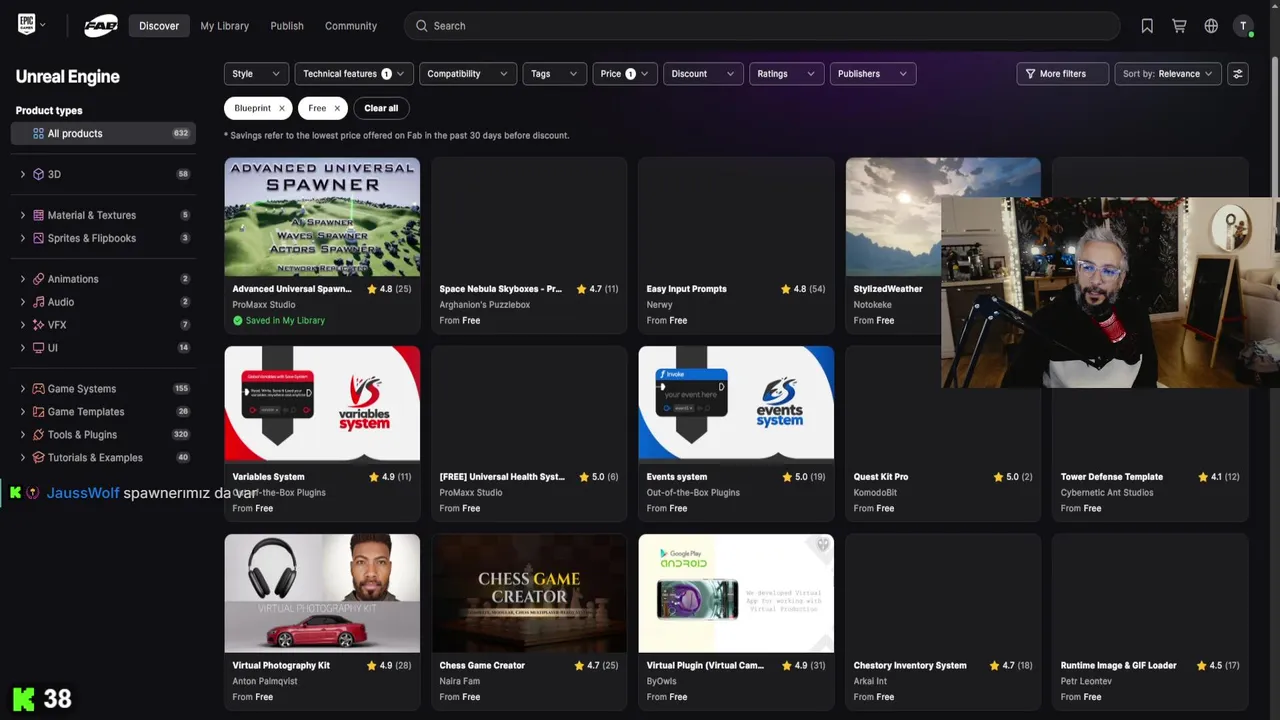Open the language globe icon
The image size is (1280, 720).
[1211, 26]
